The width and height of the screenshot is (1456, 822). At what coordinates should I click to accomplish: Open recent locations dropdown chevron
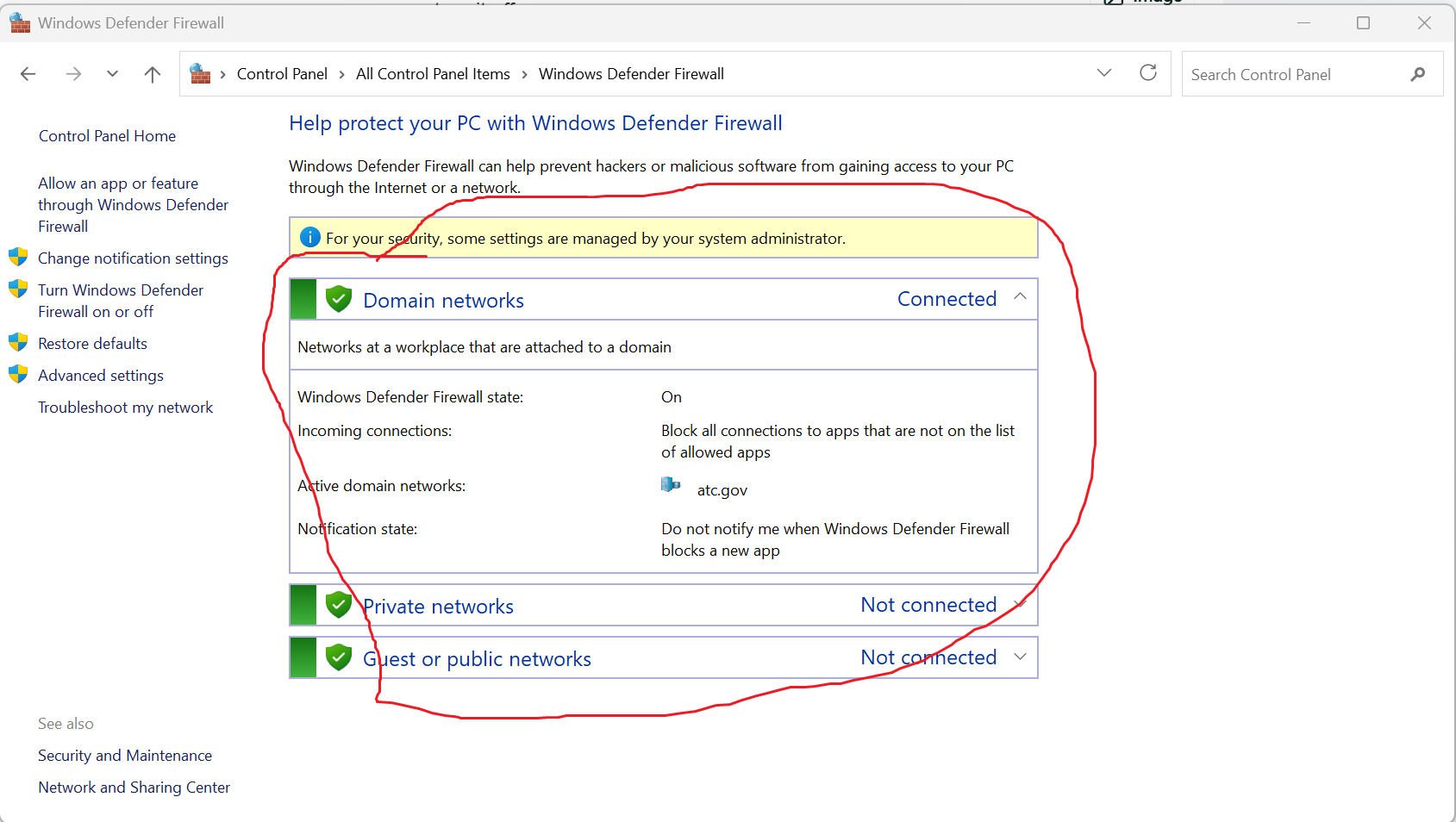[x=112, y=74]
